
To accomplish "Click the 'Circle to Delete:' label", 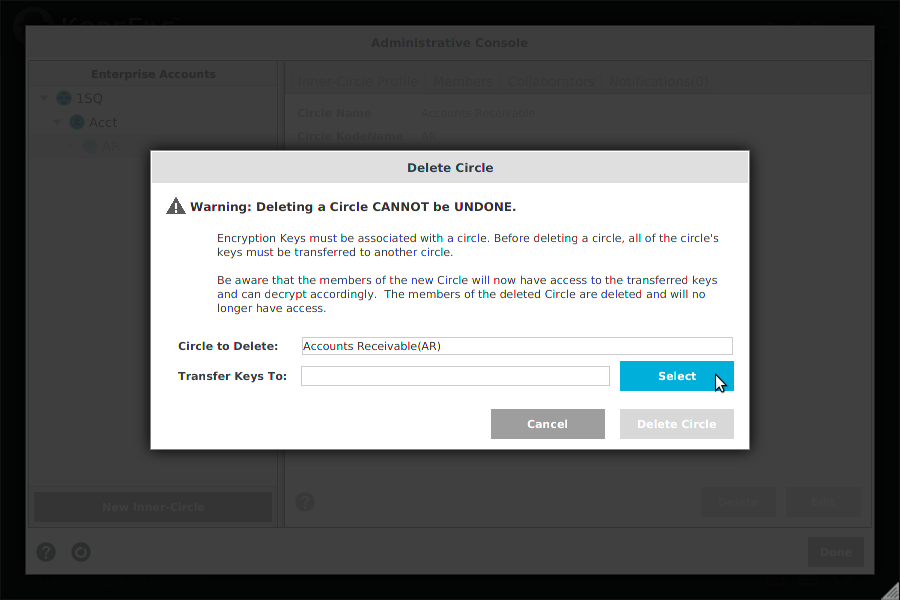I will pos(228,346).
